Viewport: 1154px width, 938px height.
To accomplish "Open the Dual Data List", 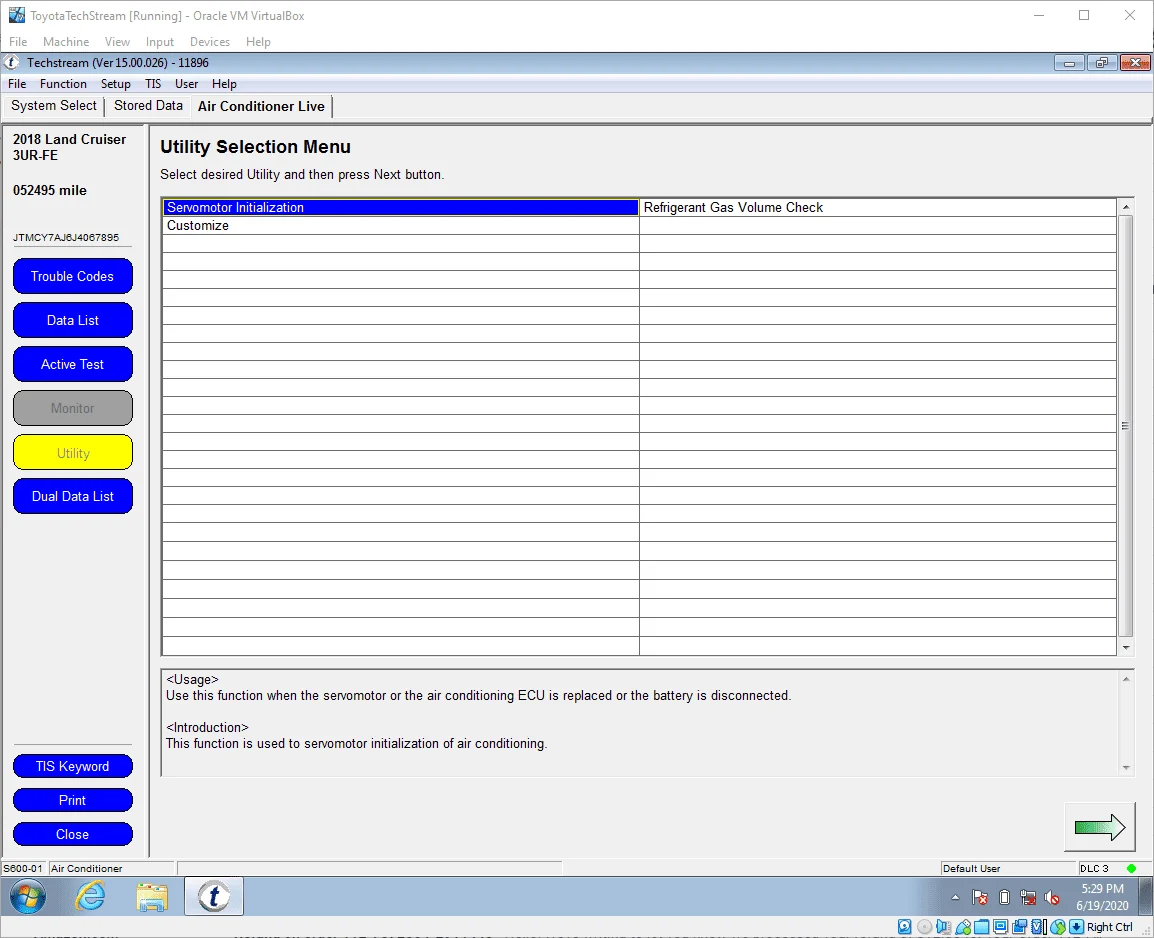I will point(72,497).
